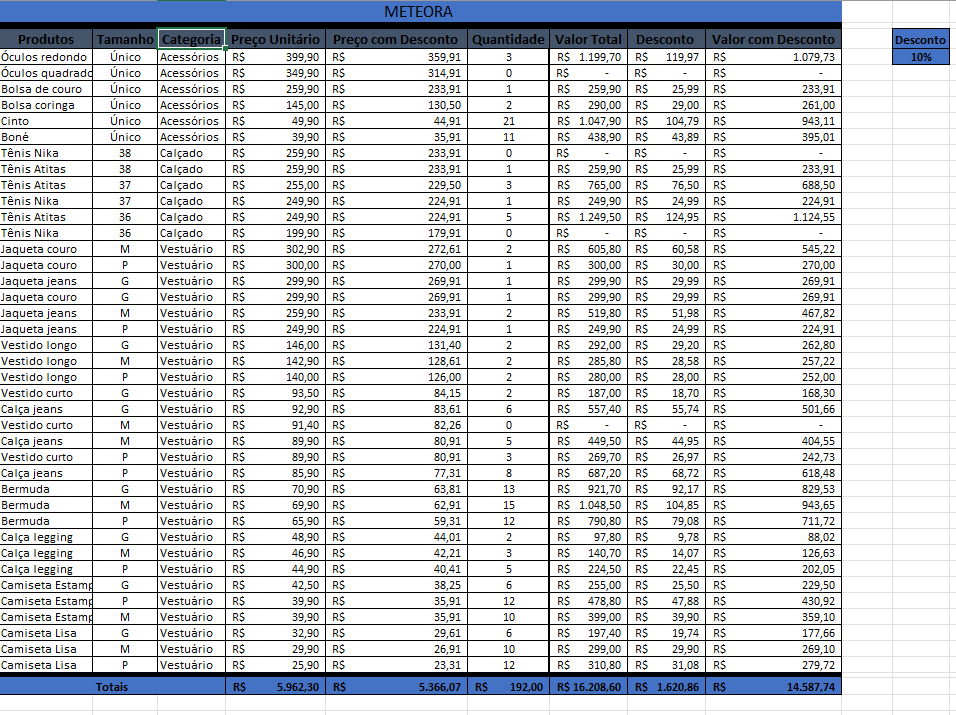Select final value 359,10 cell
The image size is (956, 715).
pyautogui.click(x=774, y=617)
